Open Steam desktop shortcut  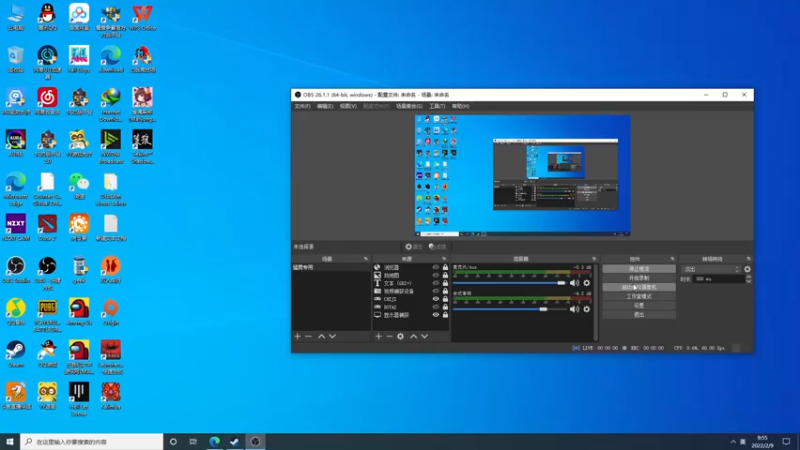click(x=16, y=354)
